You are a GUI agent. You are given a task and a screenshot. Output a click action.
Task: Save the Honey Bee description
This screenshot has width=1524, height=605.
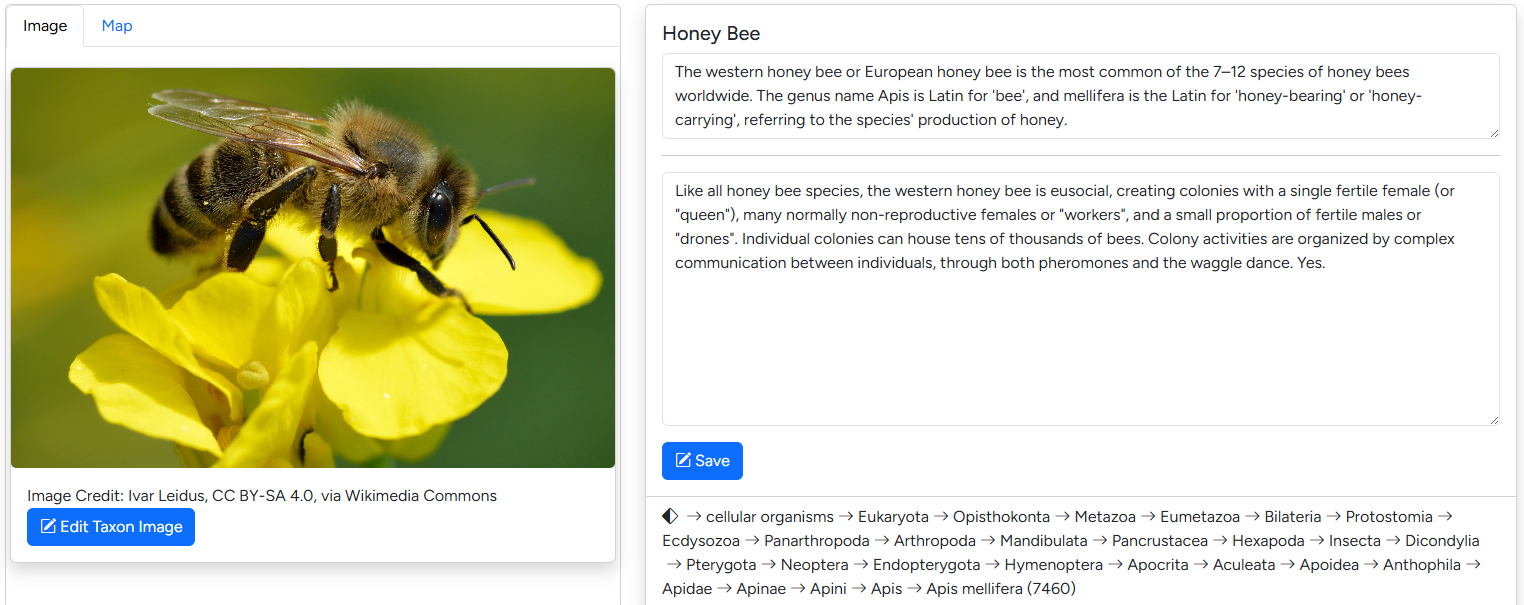pyautogui.click(x=702, y=460)
